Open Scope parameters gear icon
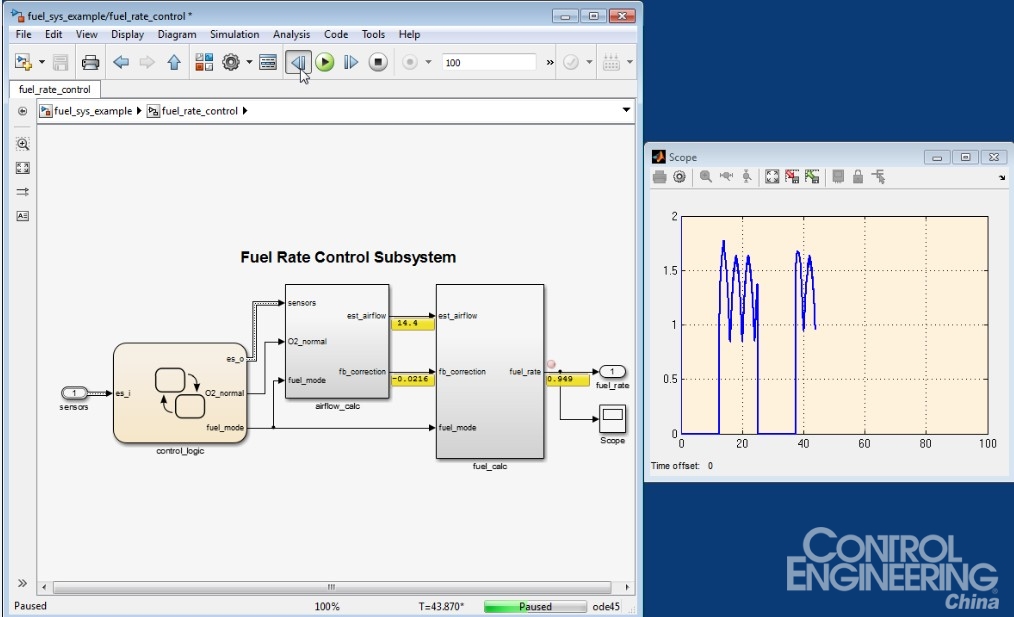This screenshot has width=1014, height=617. point(680,177)
